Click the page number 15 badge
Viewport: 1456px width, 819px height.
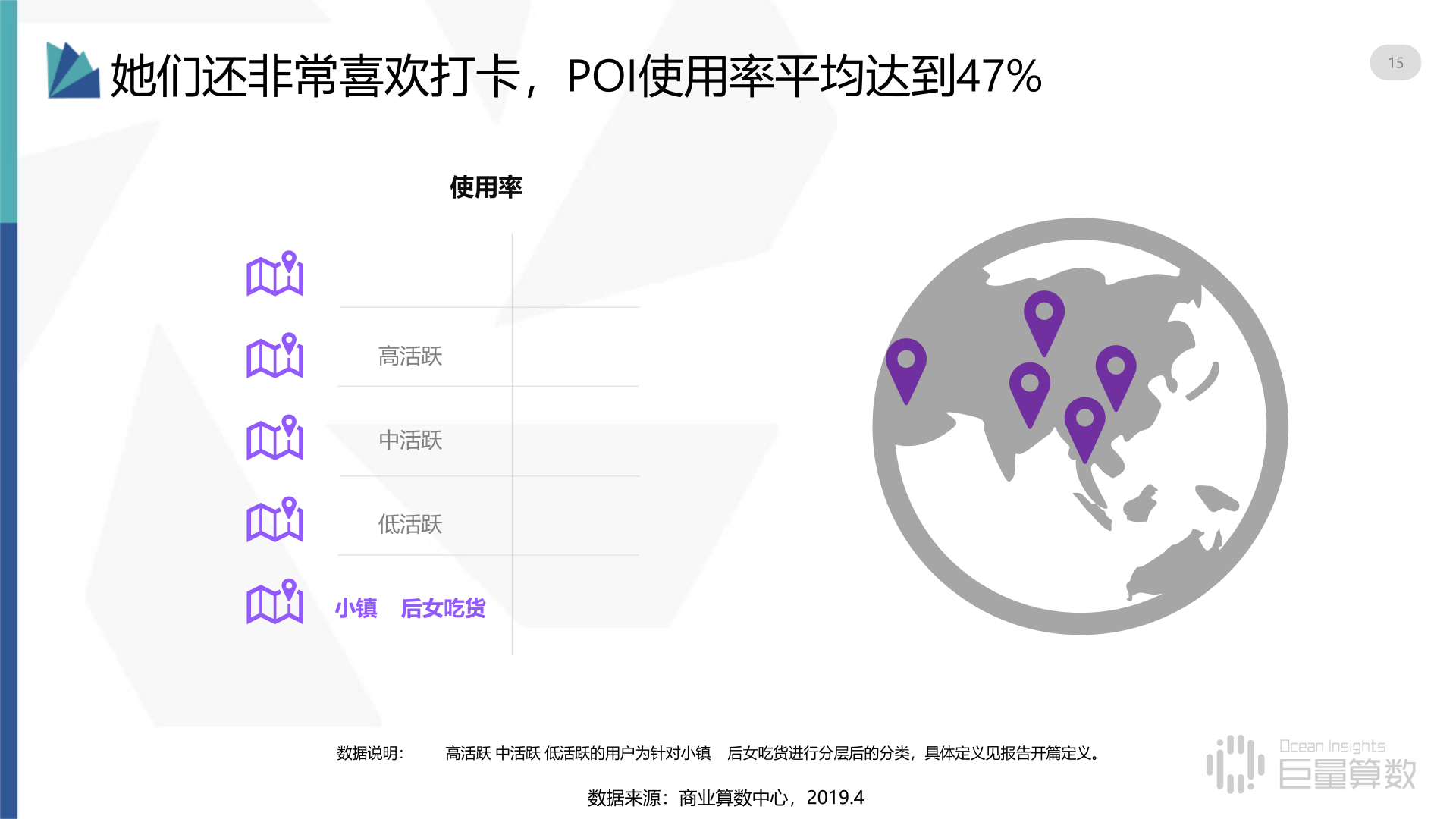(1395, 63)
